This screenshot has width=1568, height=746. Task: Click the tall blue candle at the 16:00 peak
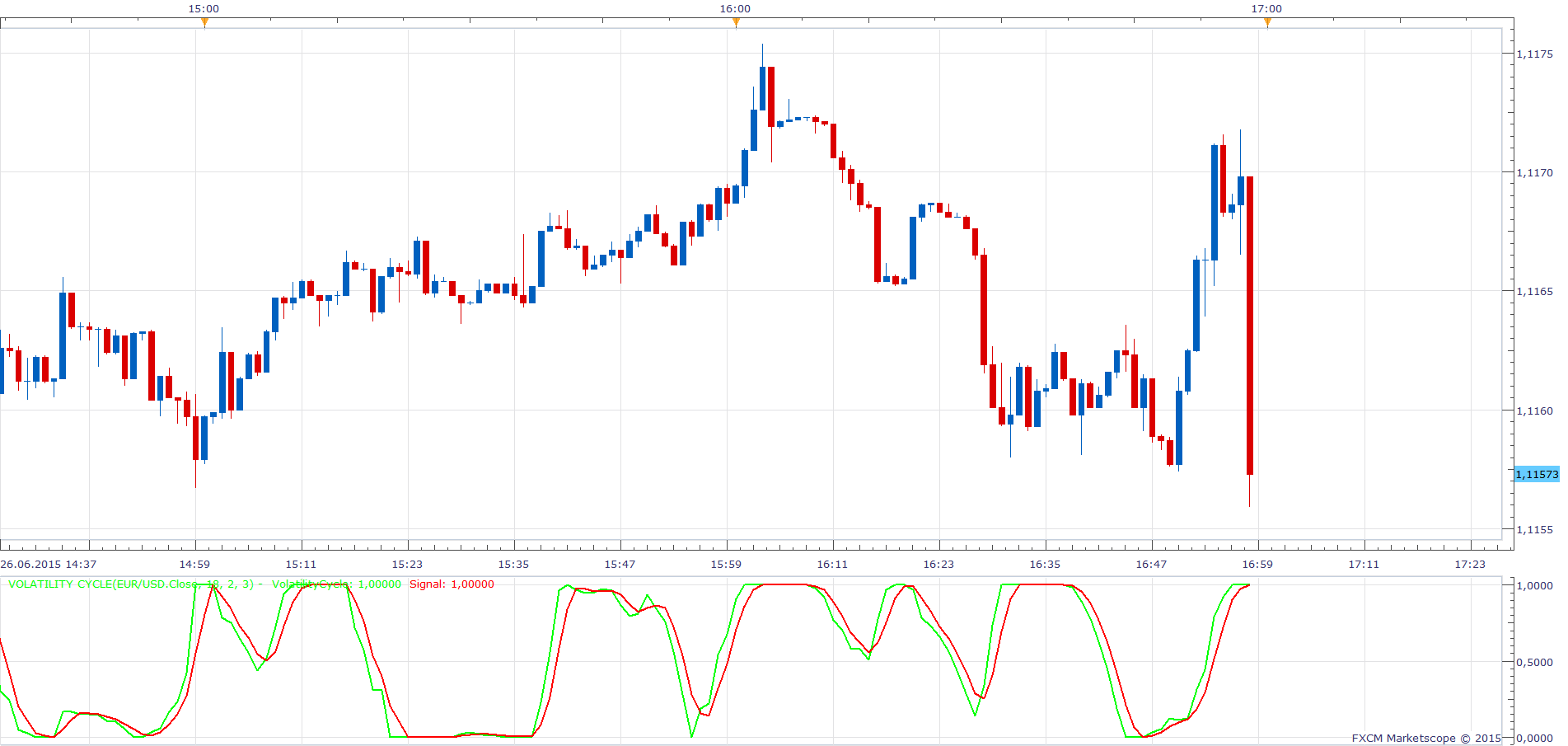point(762,88)
